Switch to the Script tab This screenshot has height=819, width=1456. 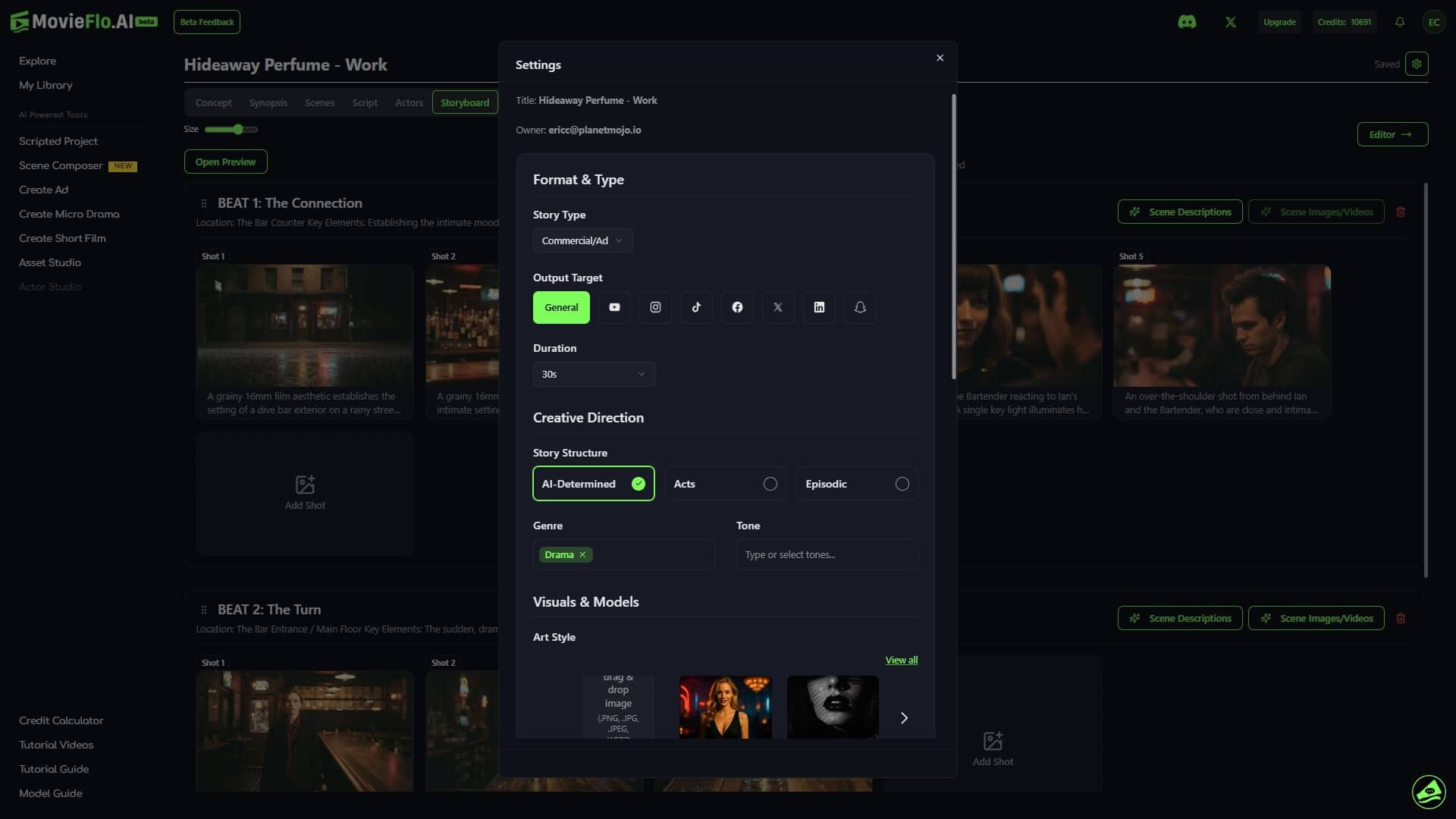click(365, 102)
